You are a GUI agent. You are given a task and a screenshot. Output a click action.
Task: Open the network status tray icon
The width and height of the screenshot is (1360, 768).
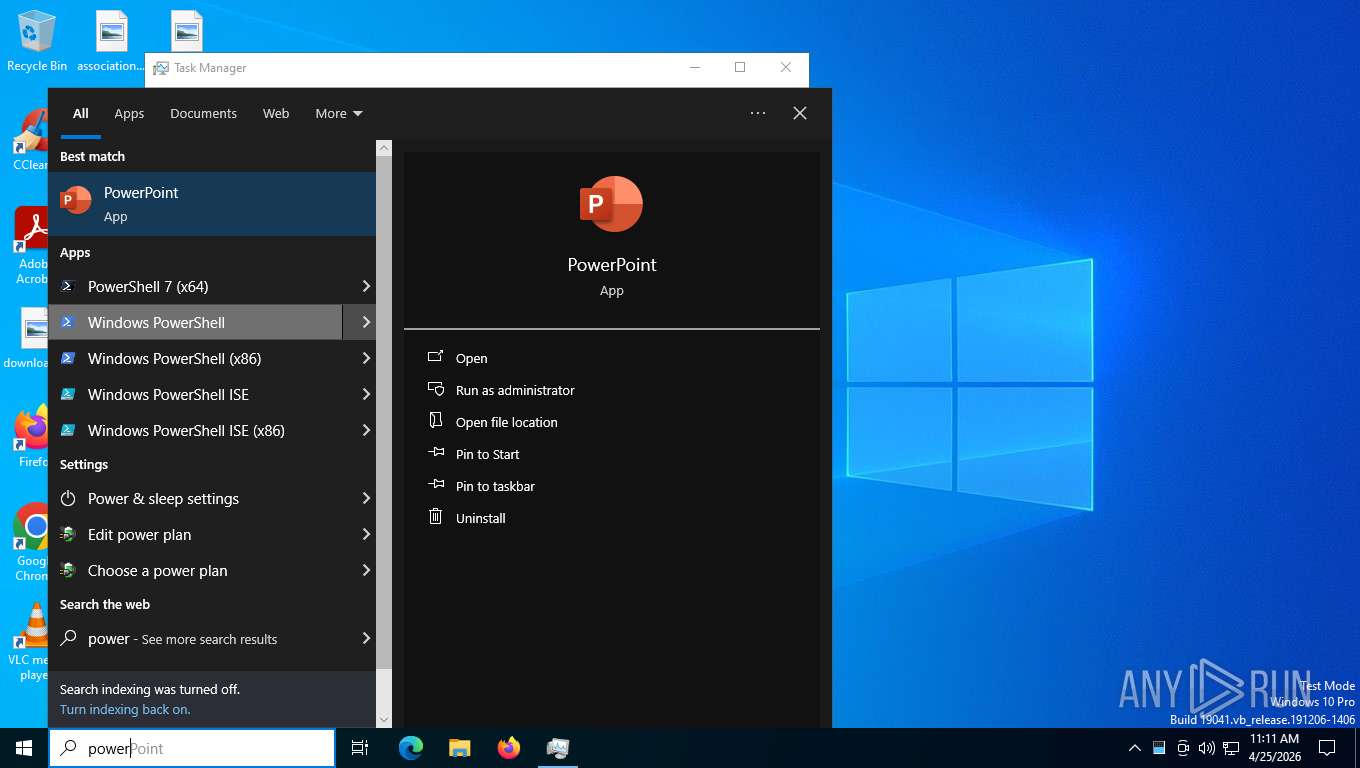coord(1231,748)
